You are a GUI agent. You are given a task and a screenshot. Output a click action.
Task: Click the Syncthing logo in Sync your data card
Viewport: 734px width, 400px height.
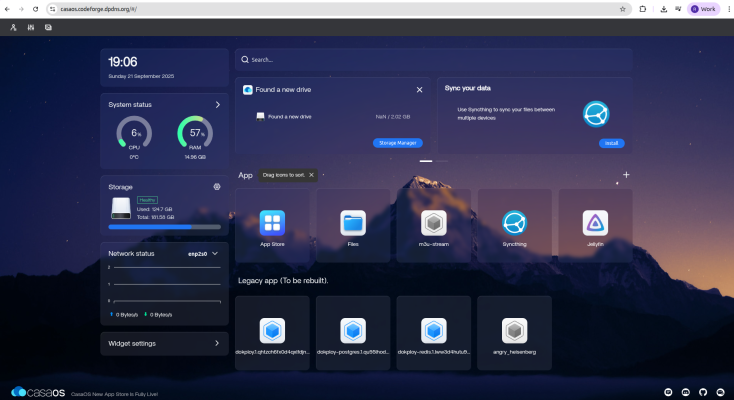(596, 114)
